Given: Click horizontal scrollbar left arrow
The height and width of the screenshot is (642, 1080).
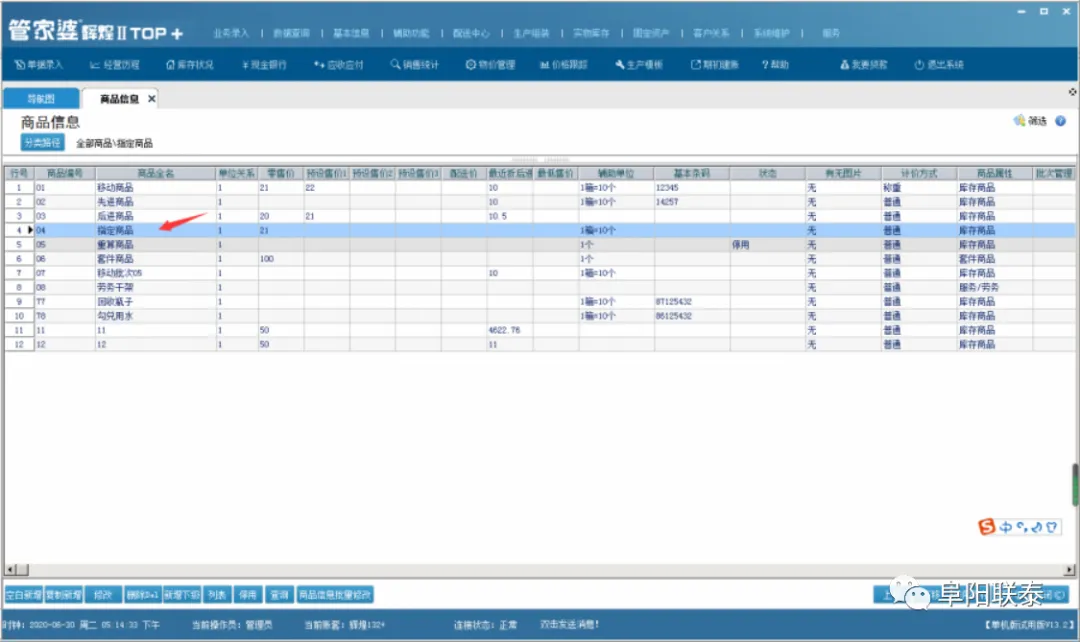Looking at the screenshot, I should pos(10,570).
